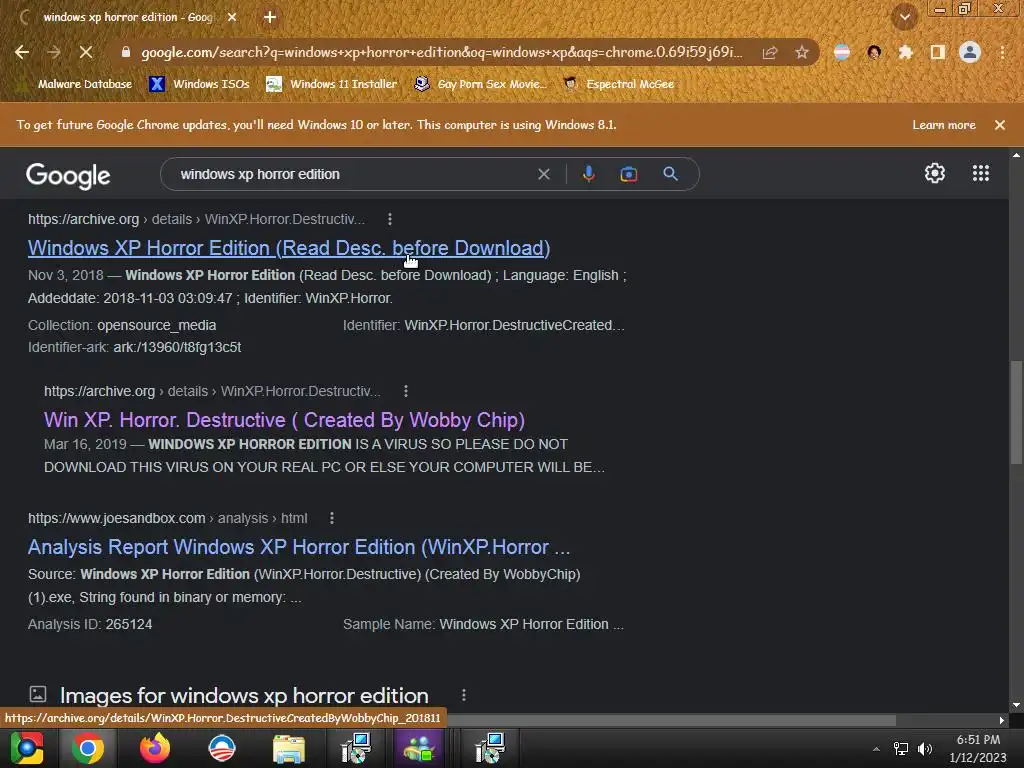Click the striped flag extension icon
Screen dimensions: 1024x768
pyautogui.click(x=842, y=52)
